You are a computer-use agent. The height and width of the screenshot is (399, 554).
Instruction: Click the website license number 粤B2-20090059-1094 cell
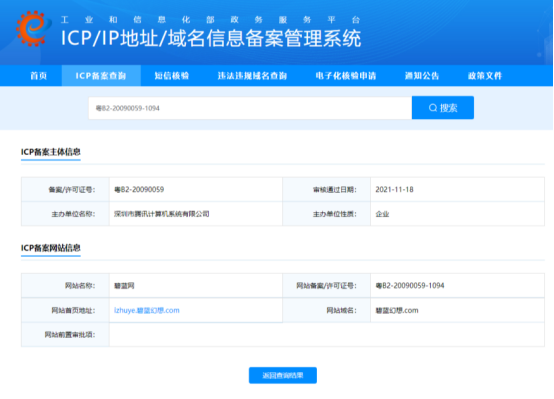point(457,286)
